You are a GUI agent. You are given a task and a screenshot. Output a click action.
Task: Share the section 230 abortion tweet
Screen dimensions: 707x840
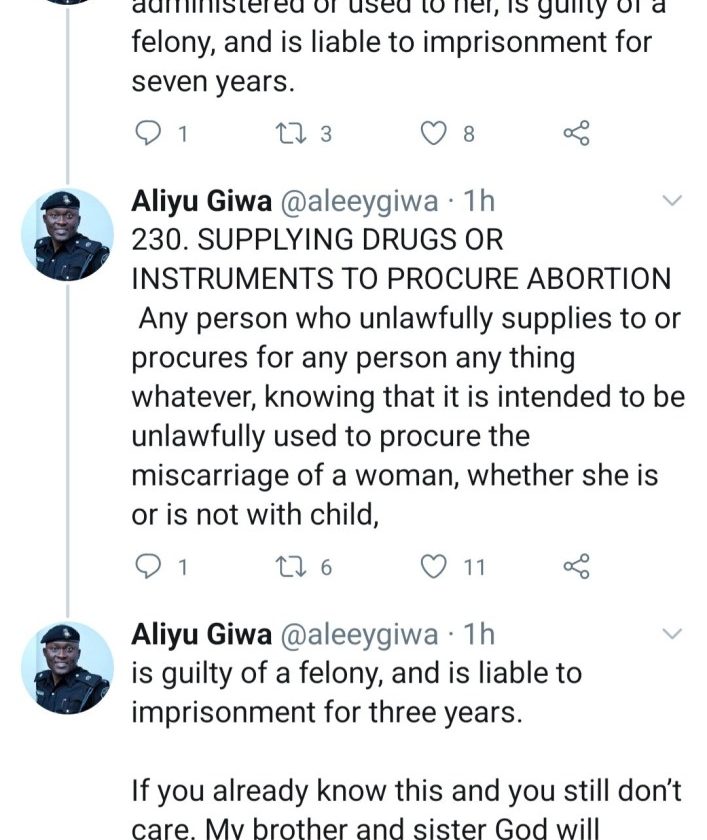coord(577,567)
